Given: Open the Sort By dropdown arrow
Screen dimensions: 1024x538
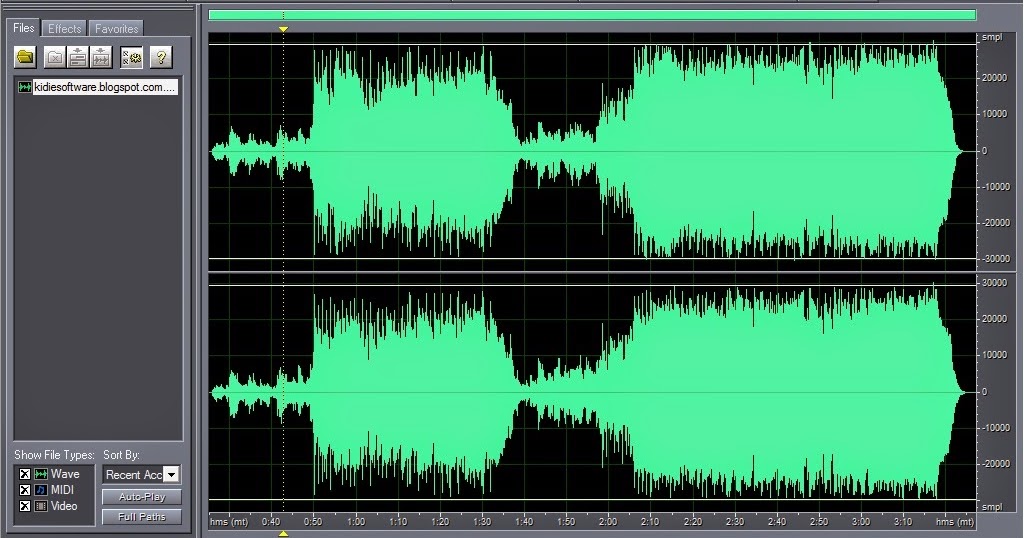Looking at the screenshot, I should click(171, 475).
